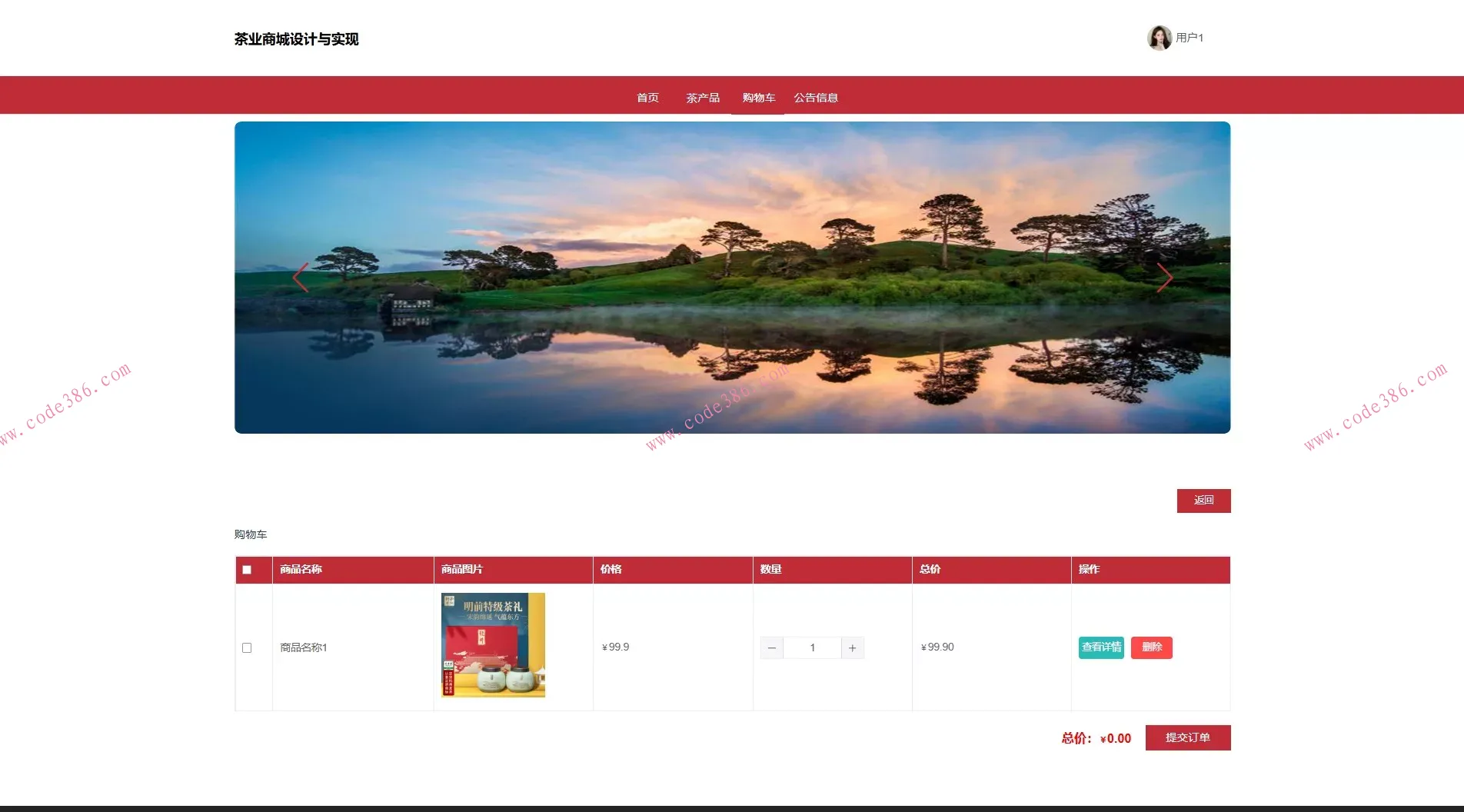Screen dimensions: 1464x812
Task: Increase quantity with the plus button
Action: point(853,647)
